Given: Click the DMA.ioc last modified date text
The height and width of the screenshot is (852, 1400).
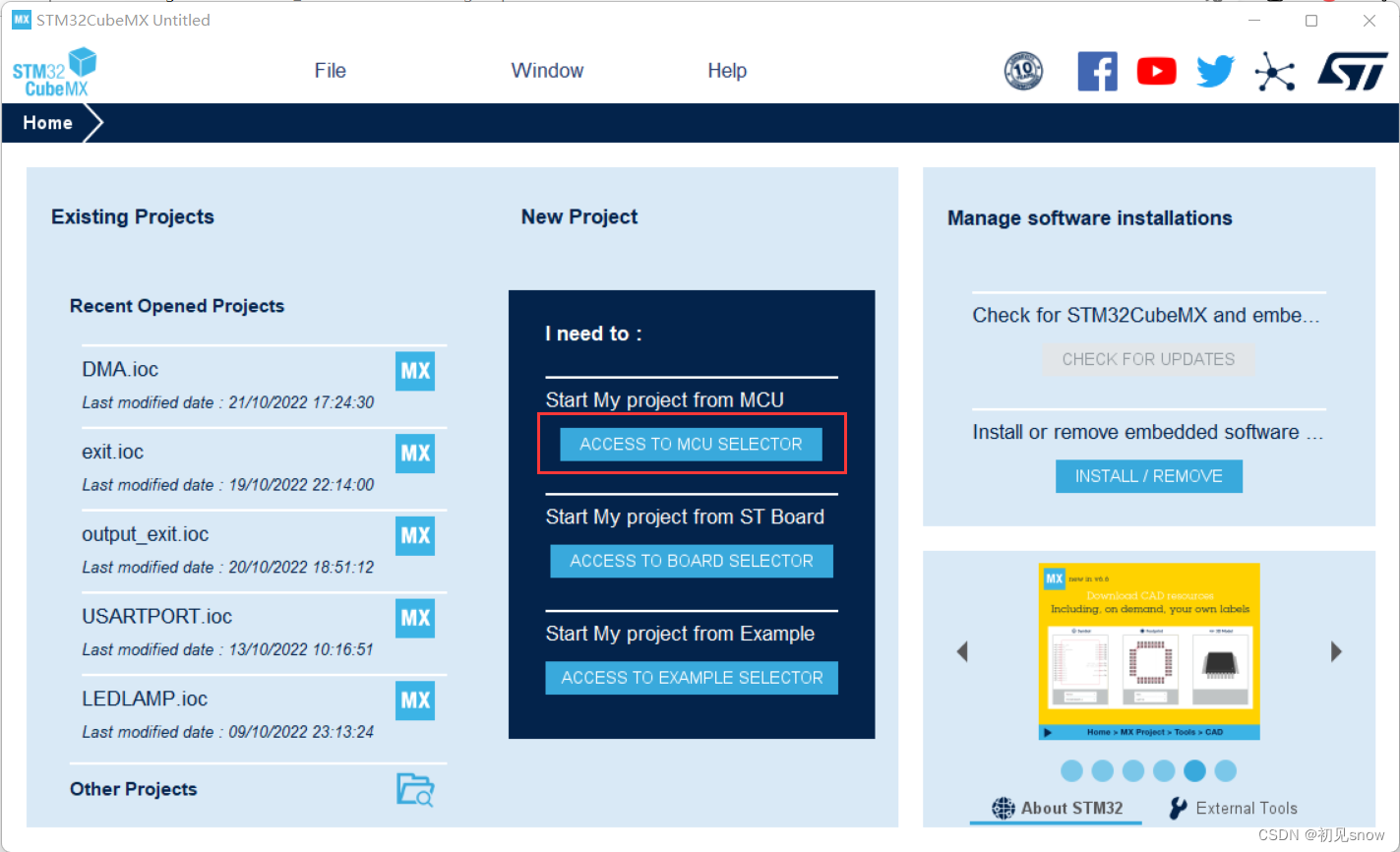Looking at the screenshot, I should tap(228, 402).
